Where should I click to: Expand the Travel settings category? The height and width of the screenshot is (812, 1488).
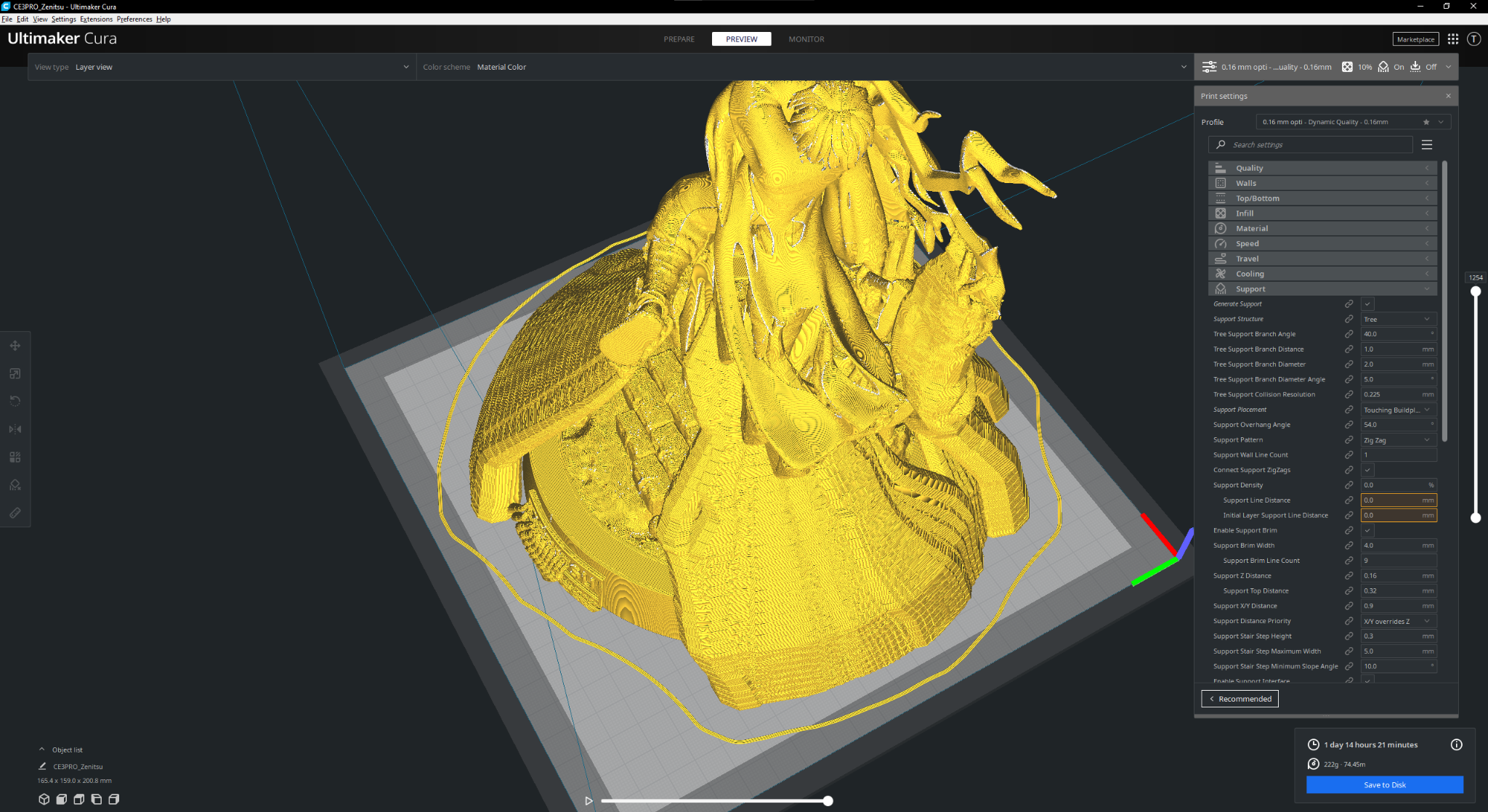pos(1322,259)
